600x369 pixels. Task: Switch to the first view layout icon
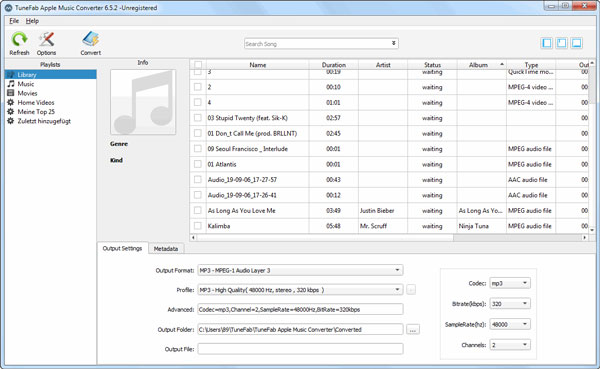pos(547,43)
